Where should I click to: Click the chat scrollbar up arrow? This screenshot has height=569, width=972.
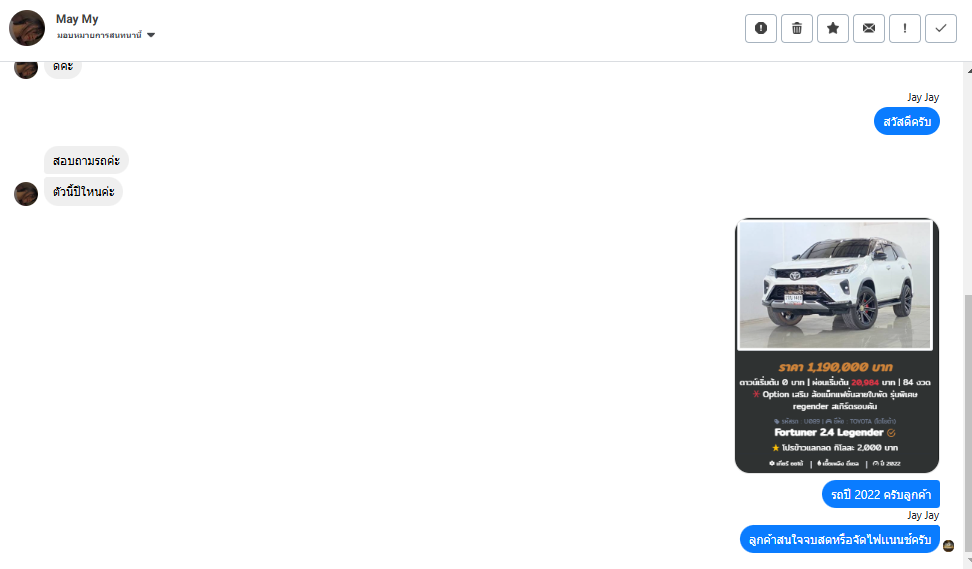click(x=968, y=69)
